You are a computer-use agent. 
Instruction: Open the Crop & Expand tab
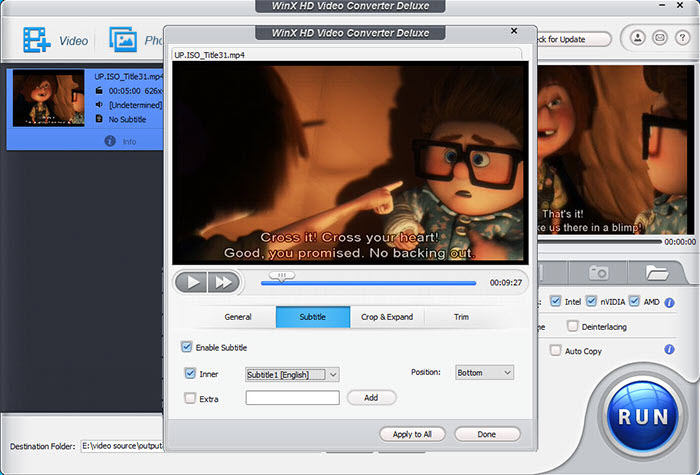coord(387,317)
